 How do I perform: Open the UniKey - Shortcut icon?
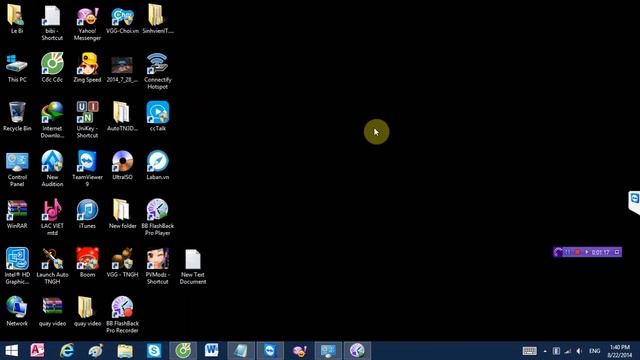coord(87,120)
